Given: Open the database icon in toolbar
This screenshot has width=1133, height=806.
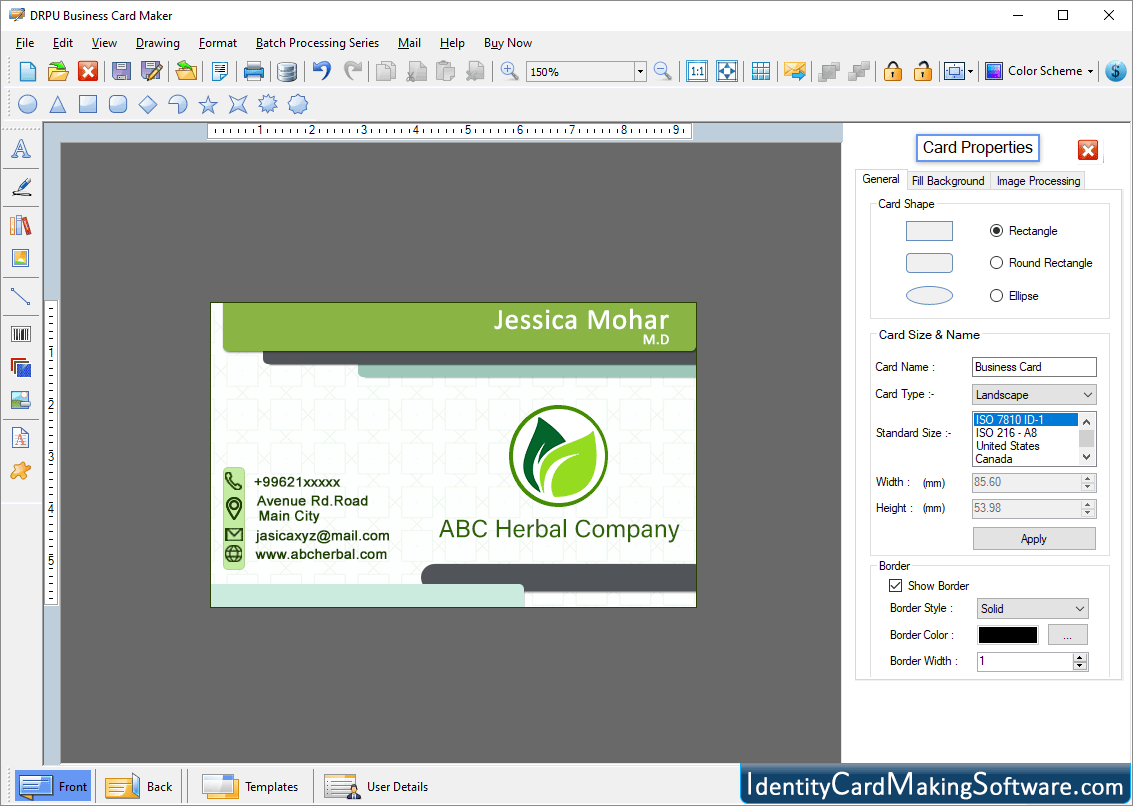Looking at the screenshot, I should tap(287, 71).
